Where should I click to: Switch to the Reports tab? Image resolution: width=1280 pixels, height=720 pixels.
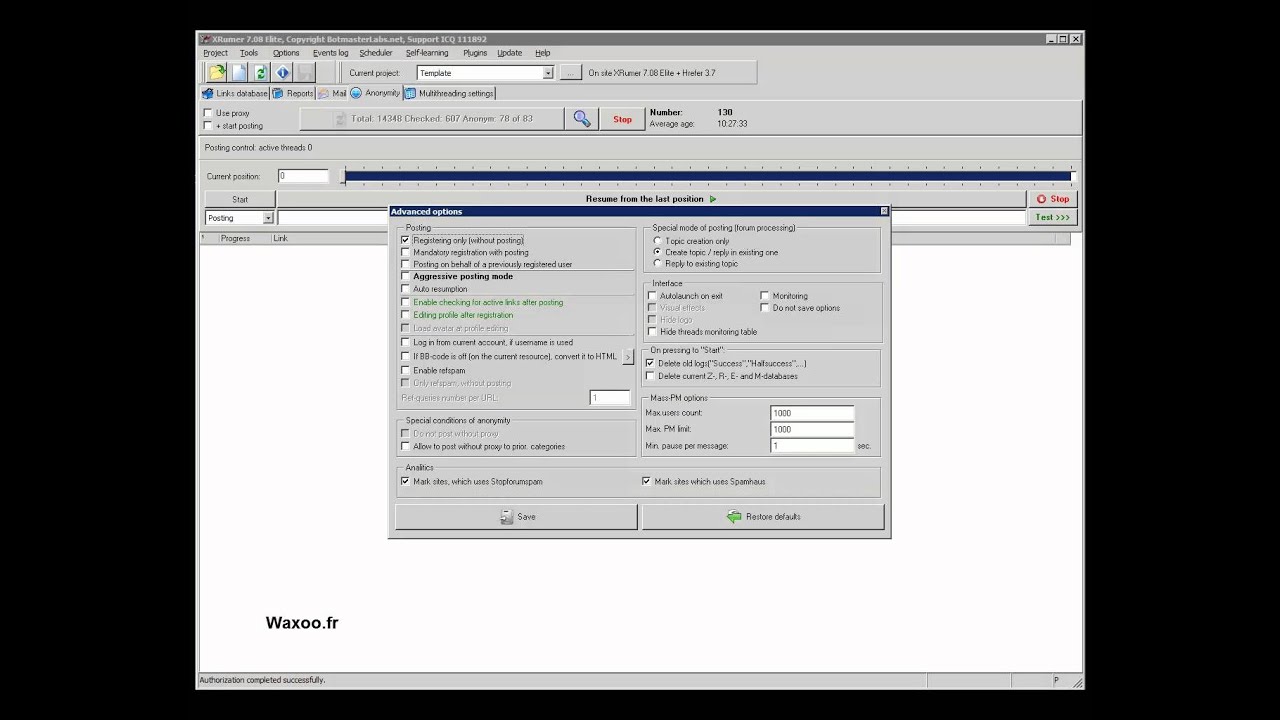coord(293,93)
